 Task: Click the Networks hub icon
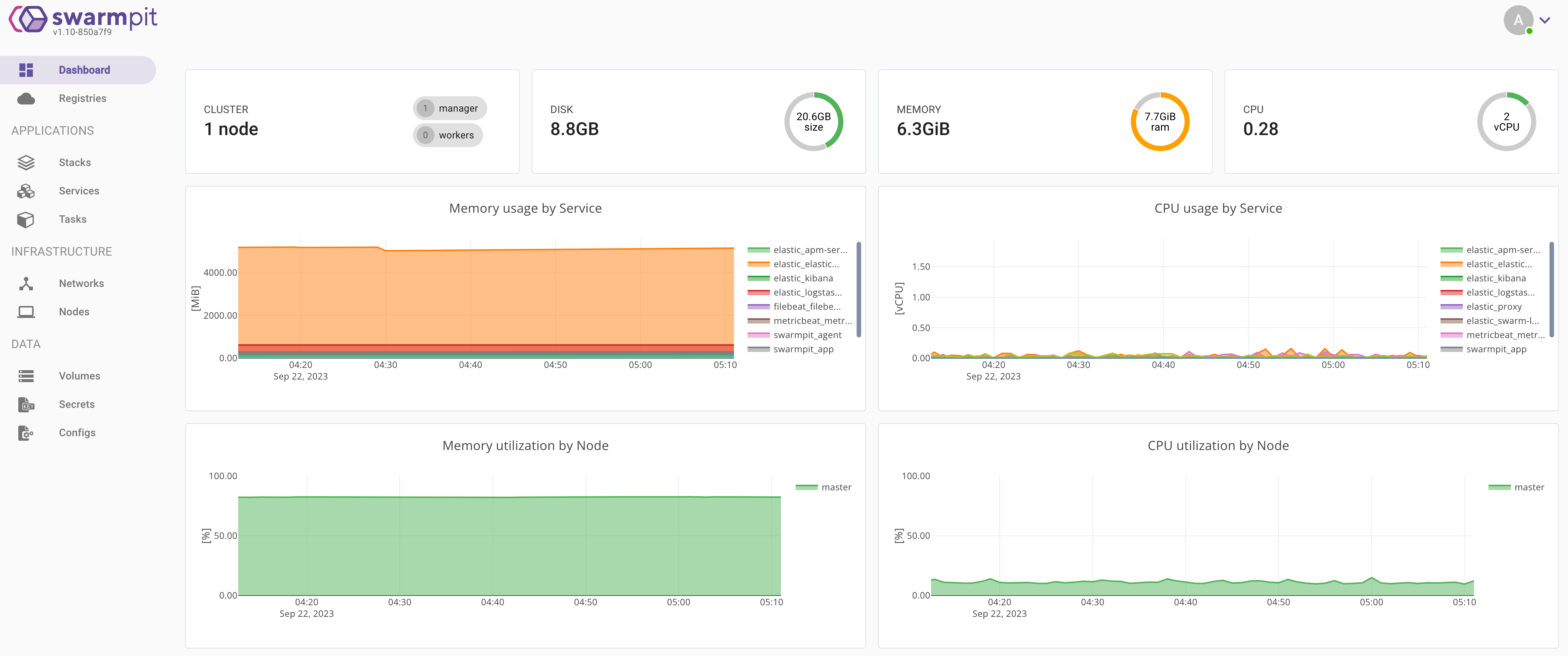tap(25, 284)
